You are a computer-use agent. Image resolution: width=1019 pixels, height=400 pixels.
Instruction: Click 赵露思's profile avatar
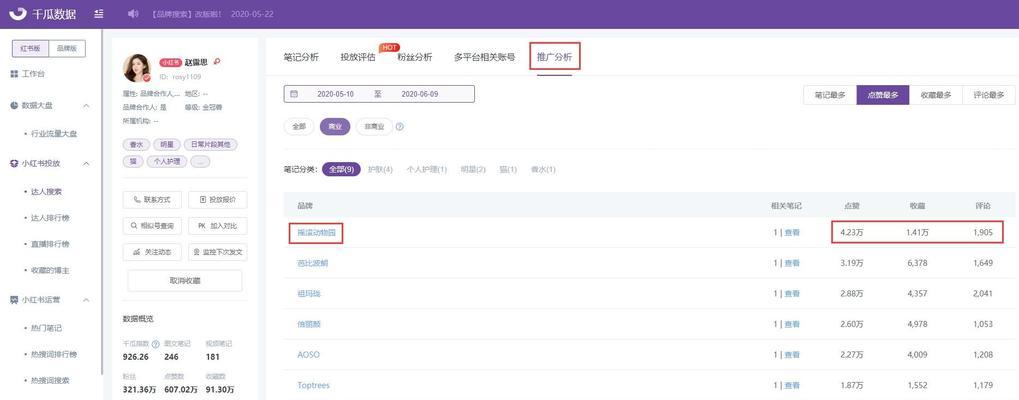[x=137, y=68]
